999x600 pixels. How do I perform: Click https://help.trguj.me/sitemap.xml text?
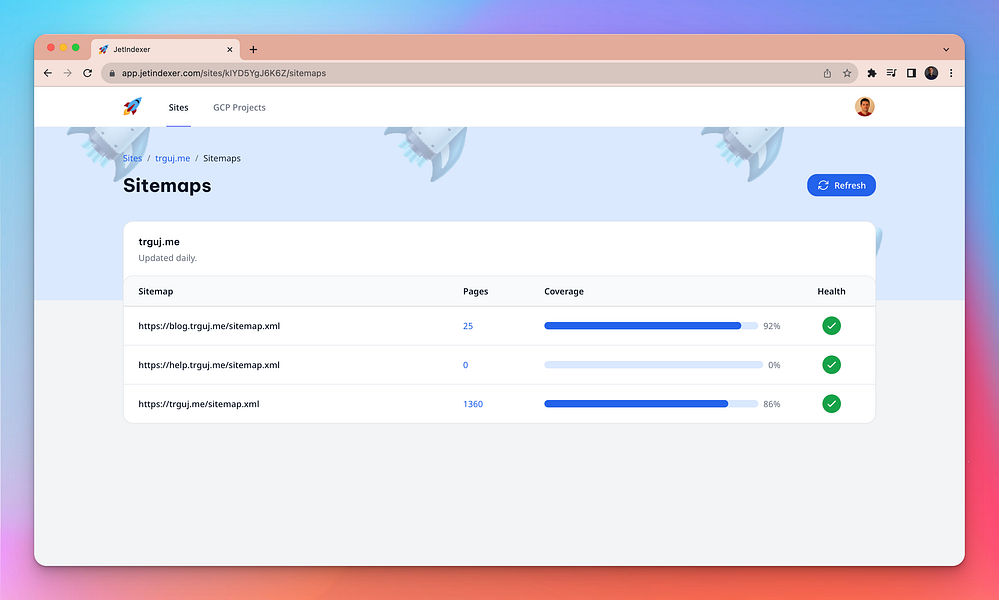tap(209, 365)
